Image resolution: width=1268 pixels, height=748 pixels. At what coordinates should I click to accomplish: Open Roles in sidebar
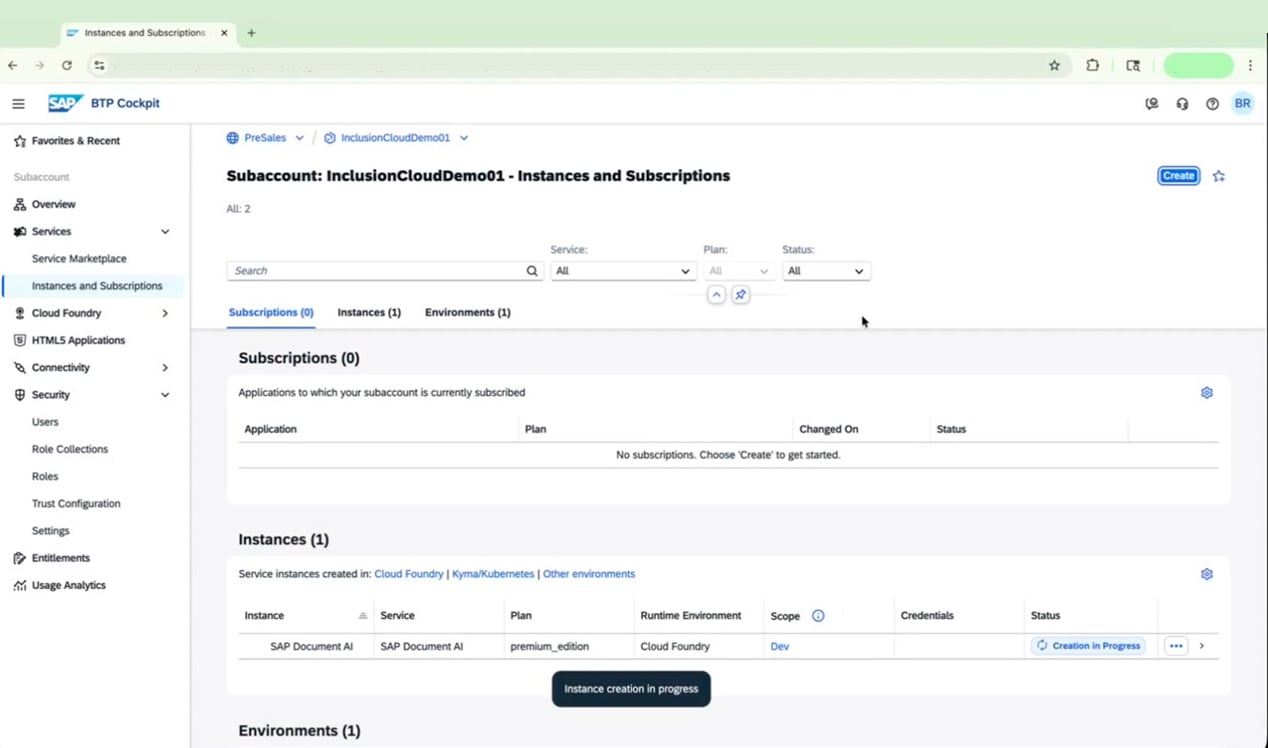pos(45,477)
